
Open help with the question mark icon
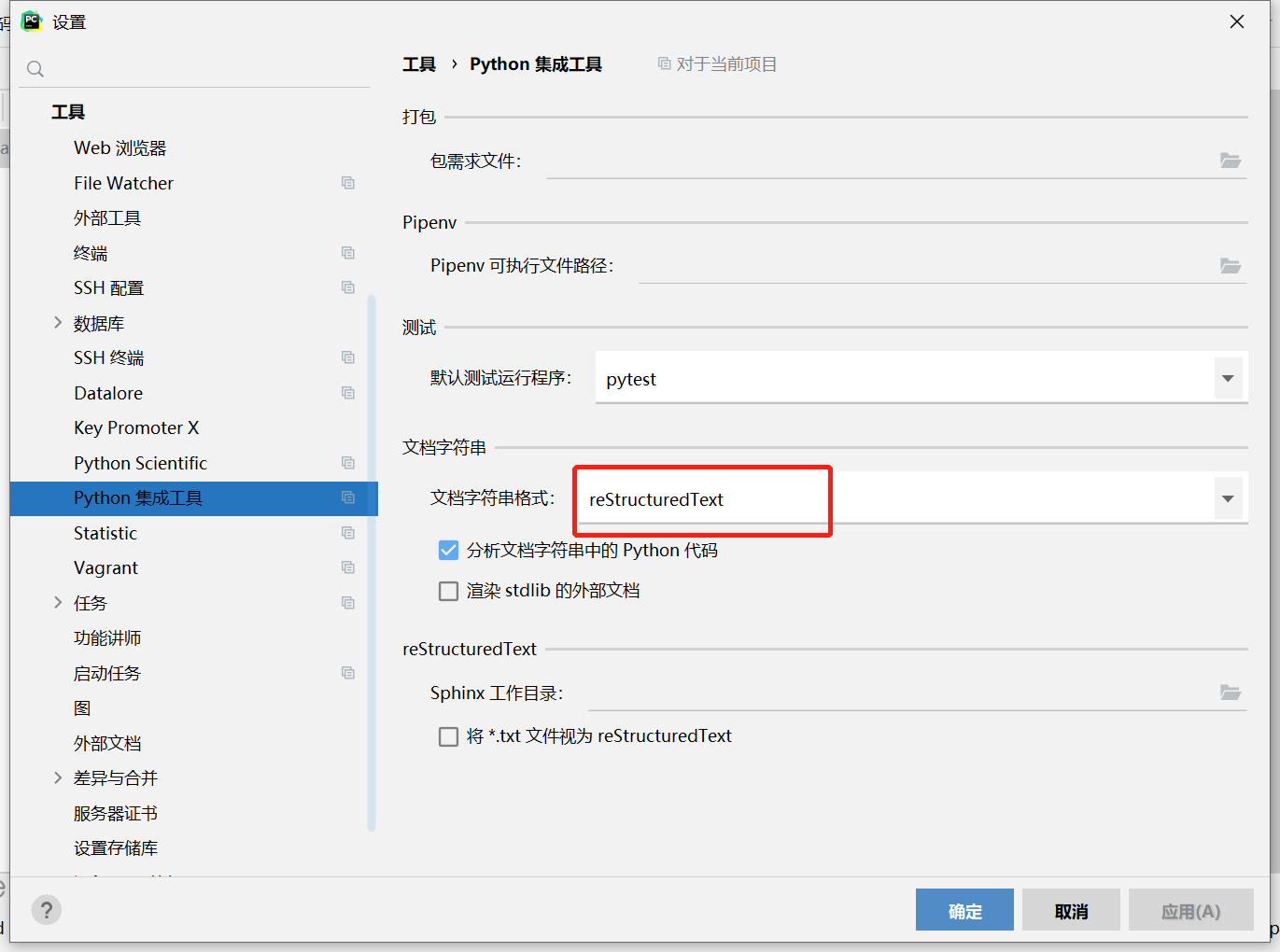coord(47,910)
